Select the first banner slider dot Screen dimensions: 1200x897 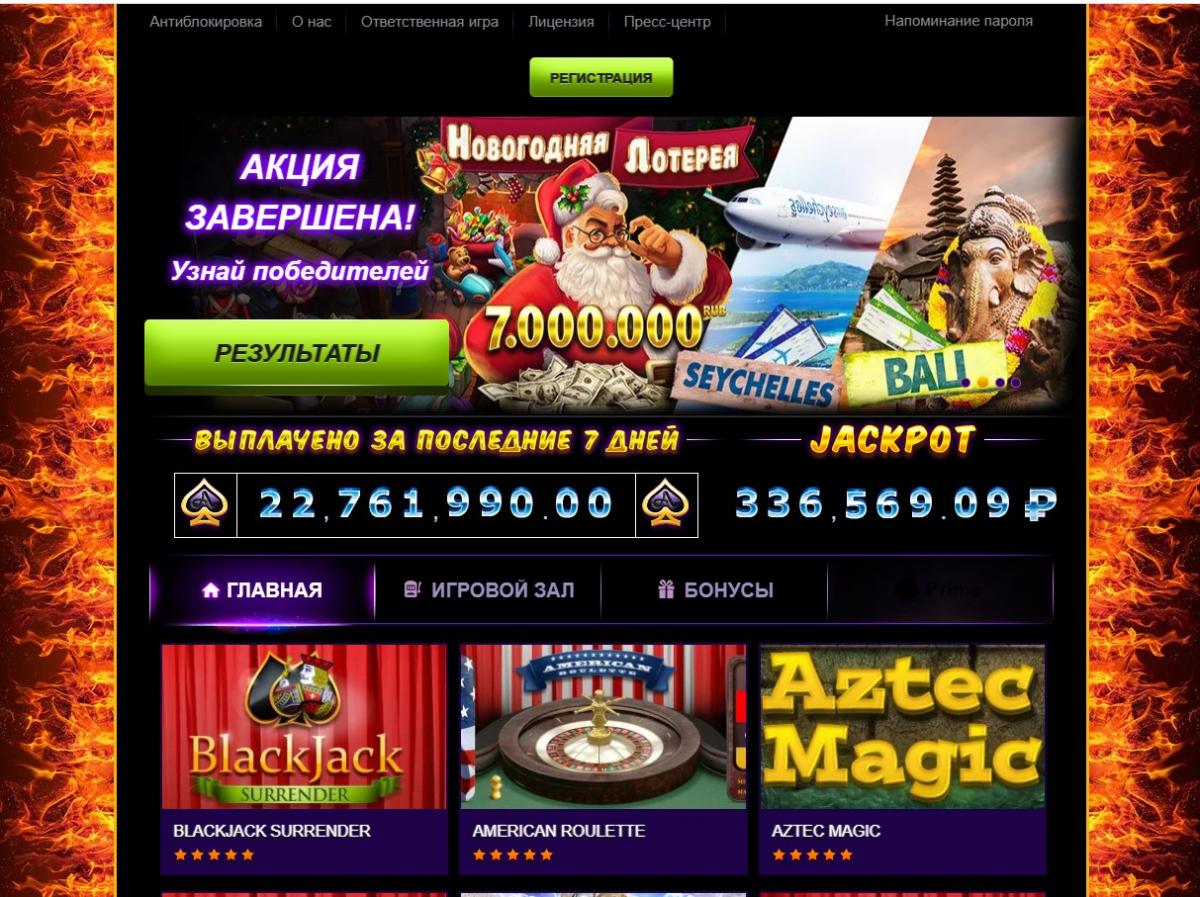click(x=966, y=382)
